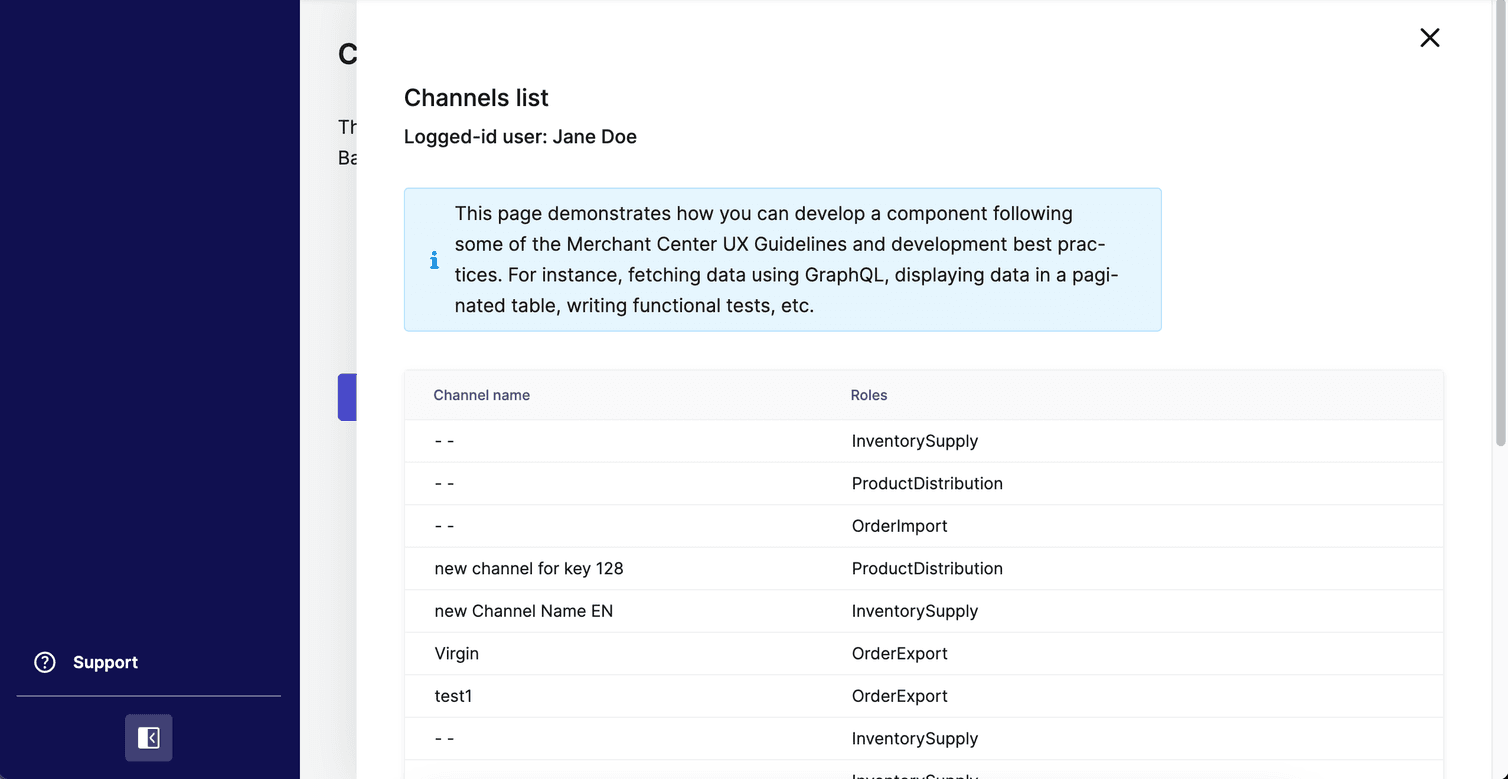Sort by the Channel name column header

(x=481, y=395)
